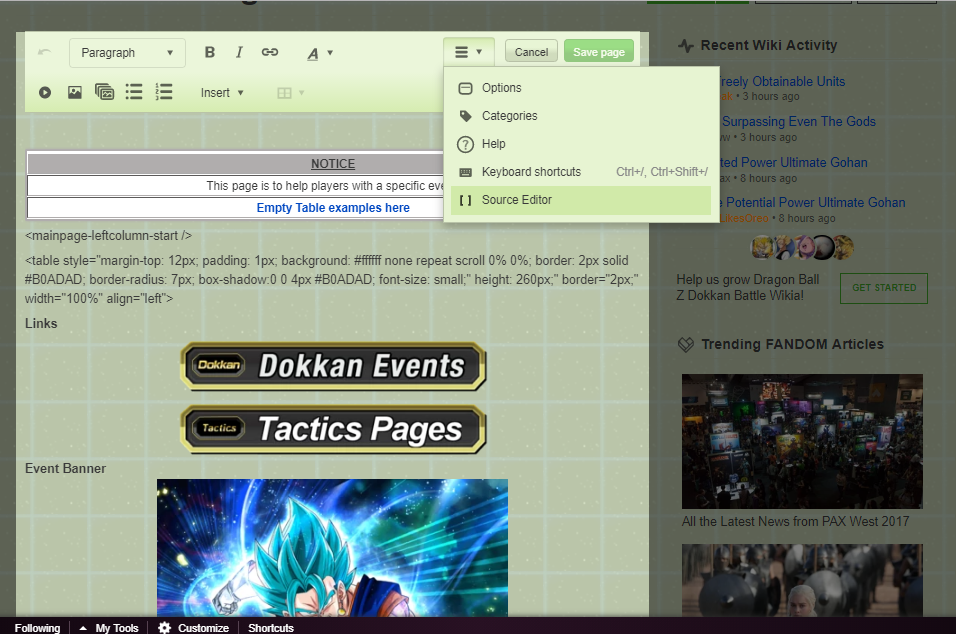This screenshot has height=634, width=956.
Task: Open the second trending article thumbnail
Action: pyautogui.click(x=802, y=580)
